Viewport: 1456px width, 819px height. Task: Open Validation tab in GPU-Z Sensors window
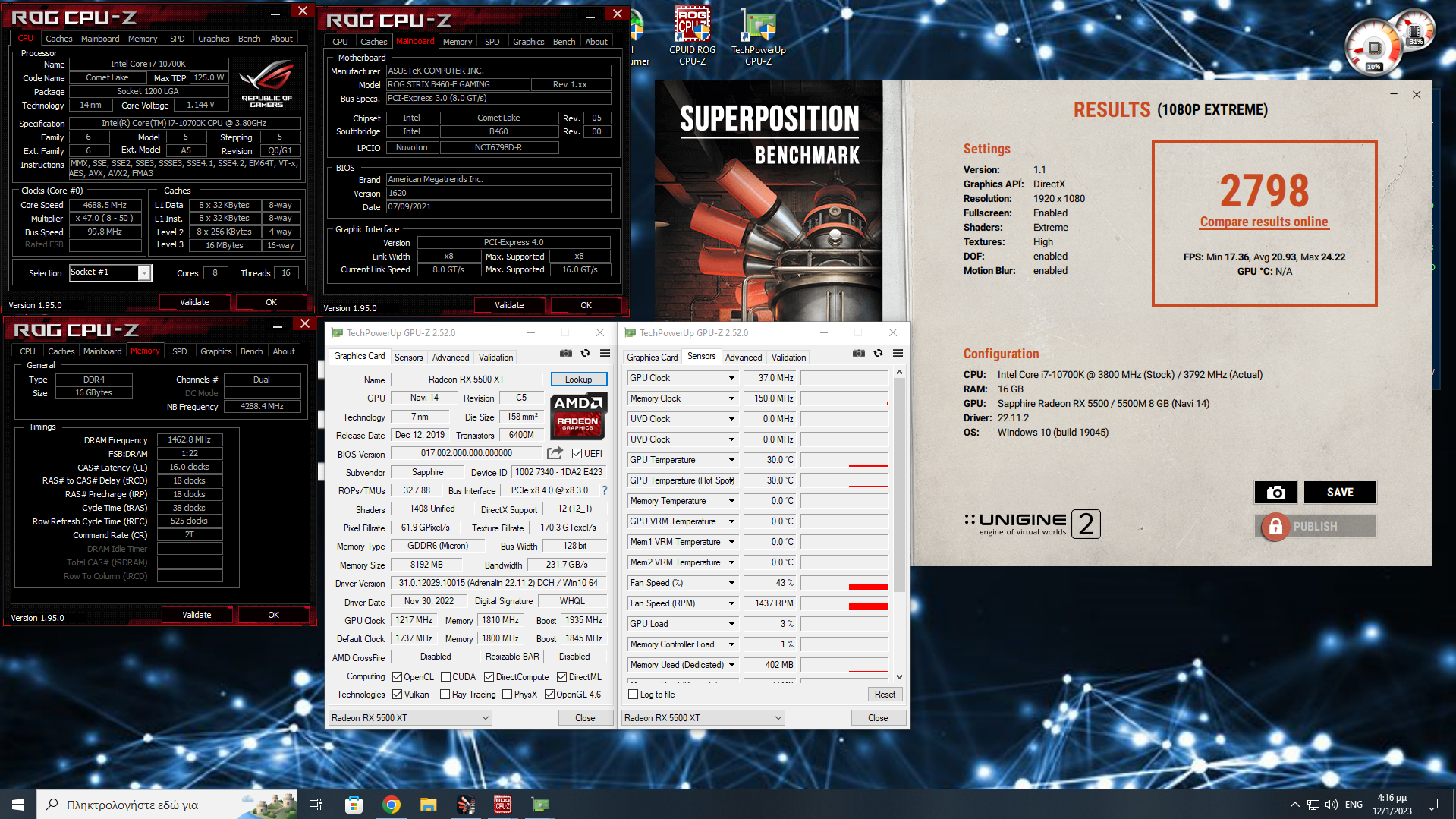(x=788, y=358)
